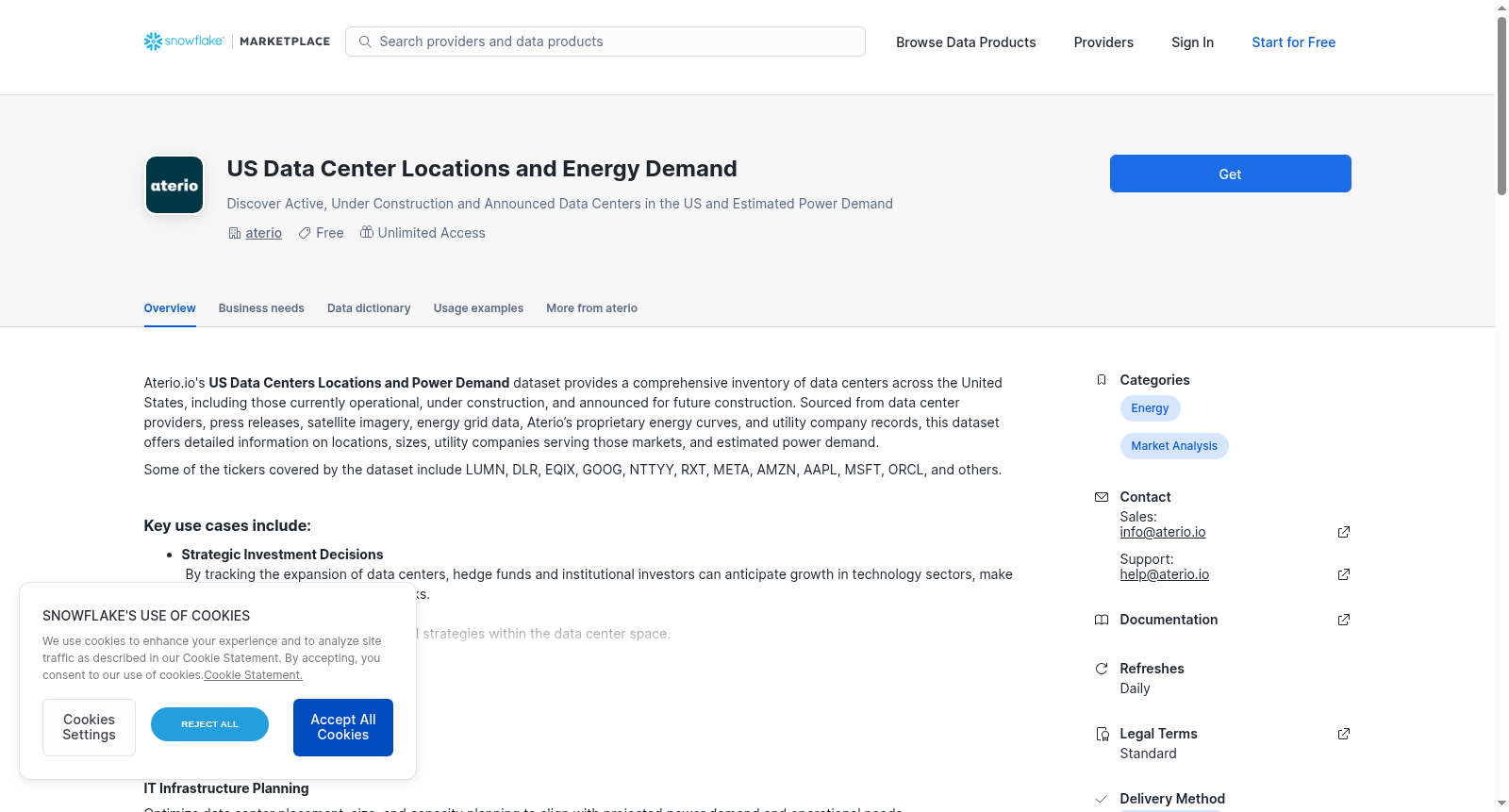Click the aterio provider logo thumbnail

174,185
